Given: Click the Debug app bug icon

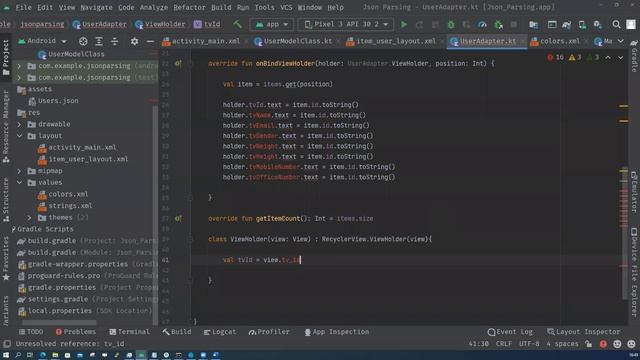Looking at the screenshot, I should point(451,24).
